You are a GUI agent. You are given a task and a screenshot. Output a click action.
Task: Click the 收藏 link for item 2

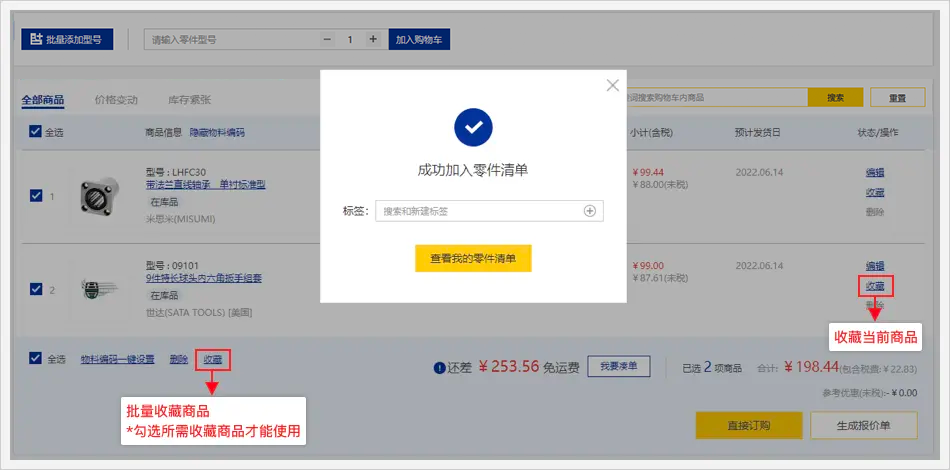875,286
